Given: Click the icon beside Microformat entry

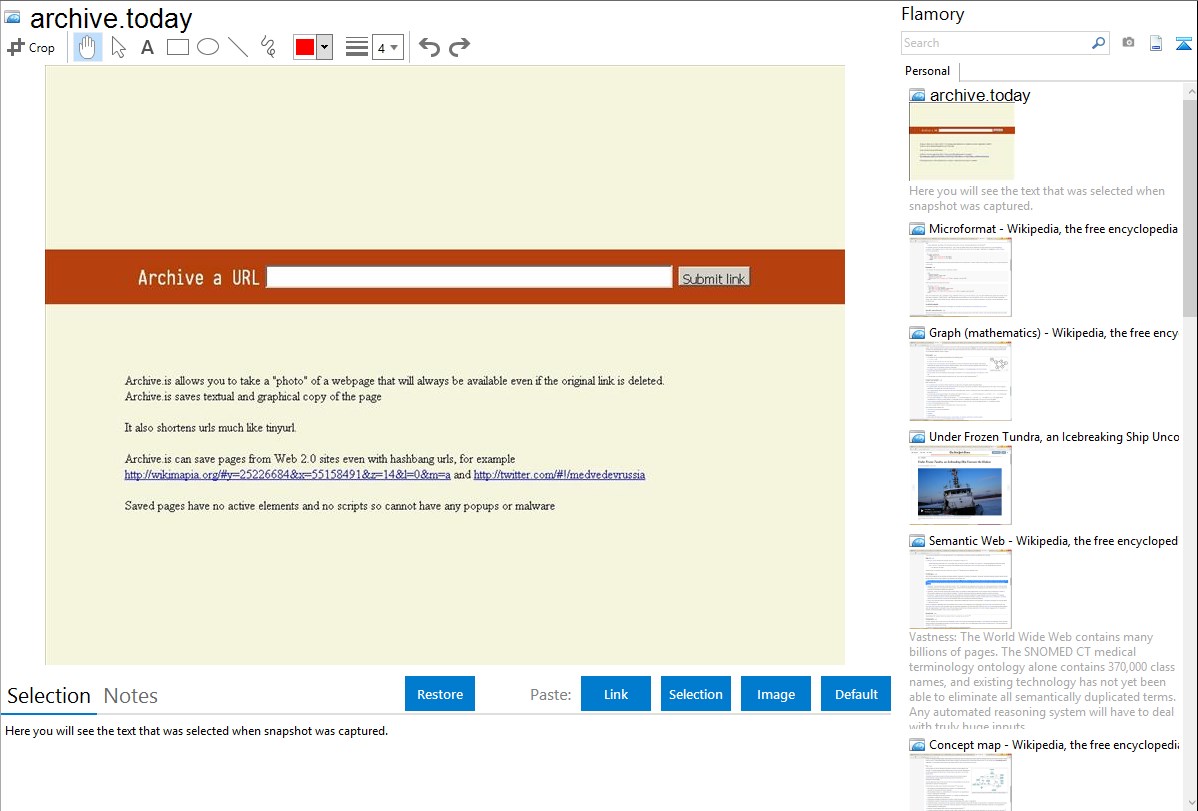Looking at the screenshot, I should pyautogui.click(x=918, y=229).
